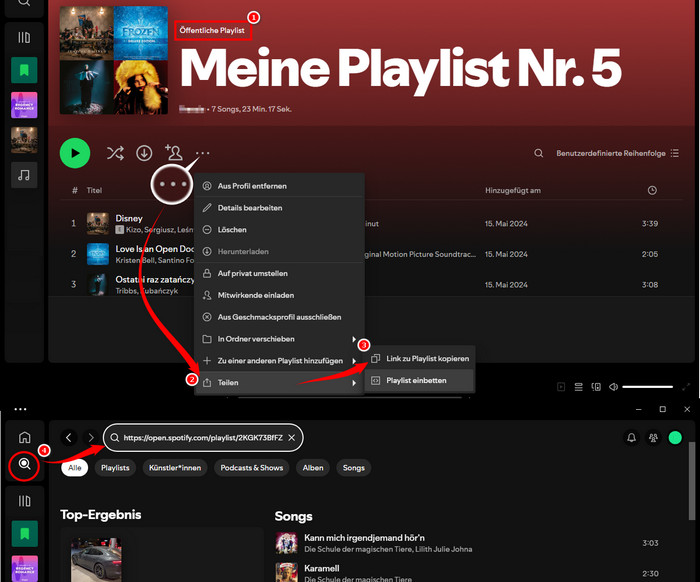Click the vertical scrollbar in the lower window
This screenshot has width=700, height=582.
(692, 481)
